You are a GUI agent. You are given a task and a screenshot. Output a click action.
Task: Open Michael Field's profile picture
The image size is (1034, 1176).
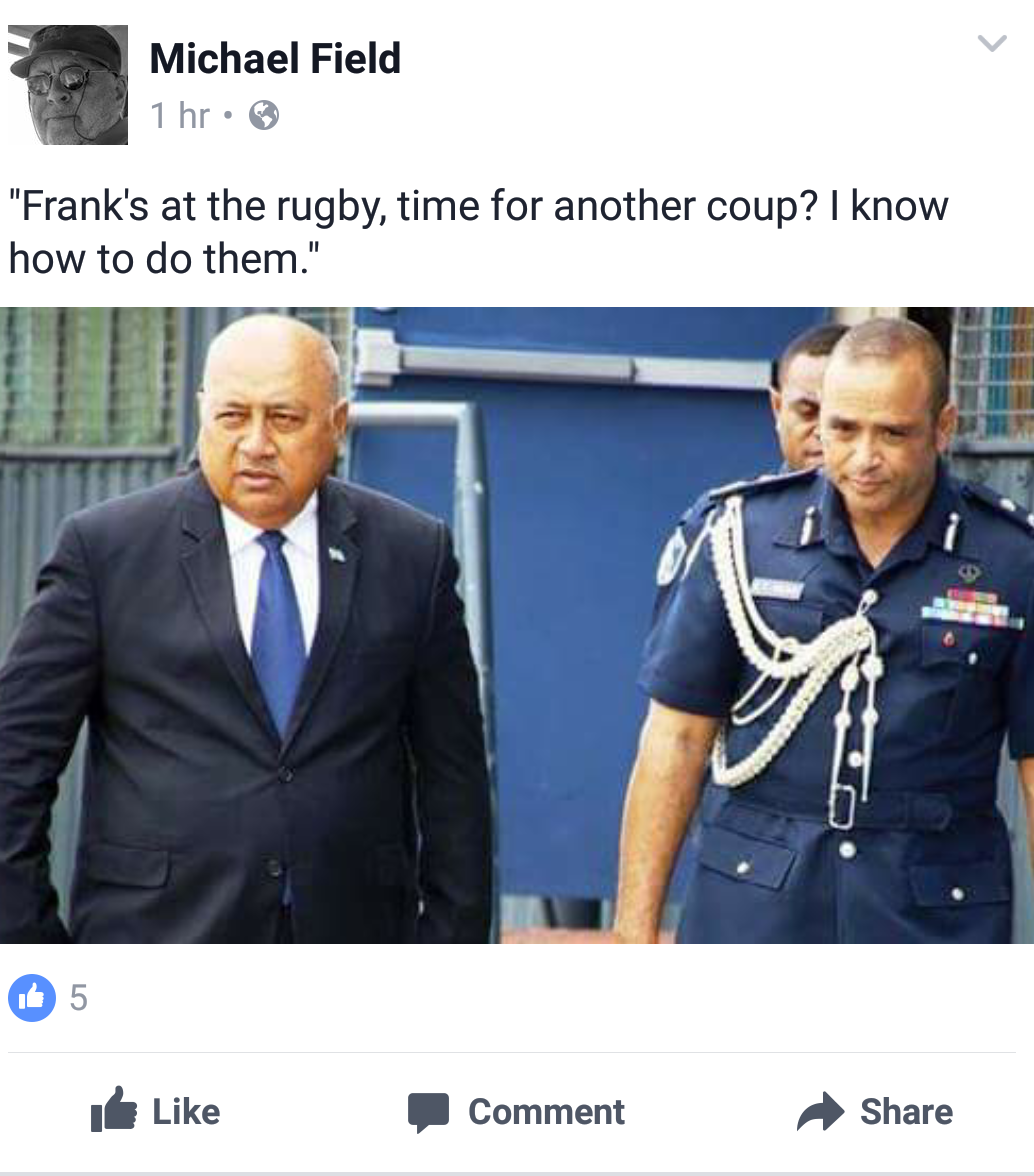(x=68, y=85)
